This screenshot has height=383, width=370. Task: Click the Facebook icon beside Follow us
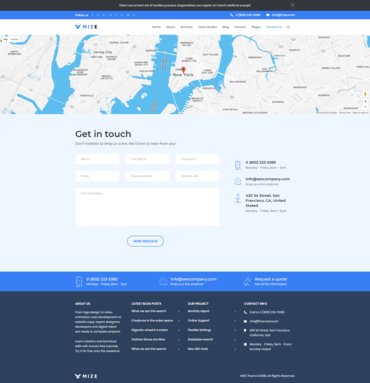[x=92, y=15]
